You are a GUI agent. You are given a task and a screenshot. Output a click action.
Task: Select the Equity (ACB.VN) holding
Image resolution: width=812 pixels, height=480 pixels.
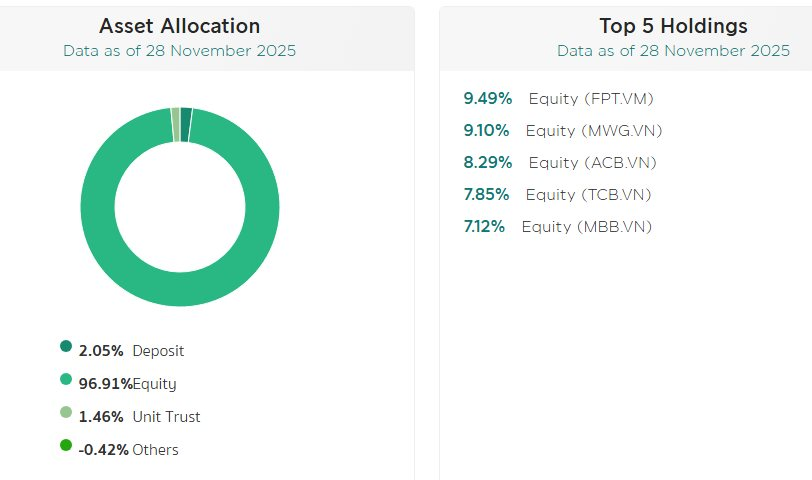[592, 162]
